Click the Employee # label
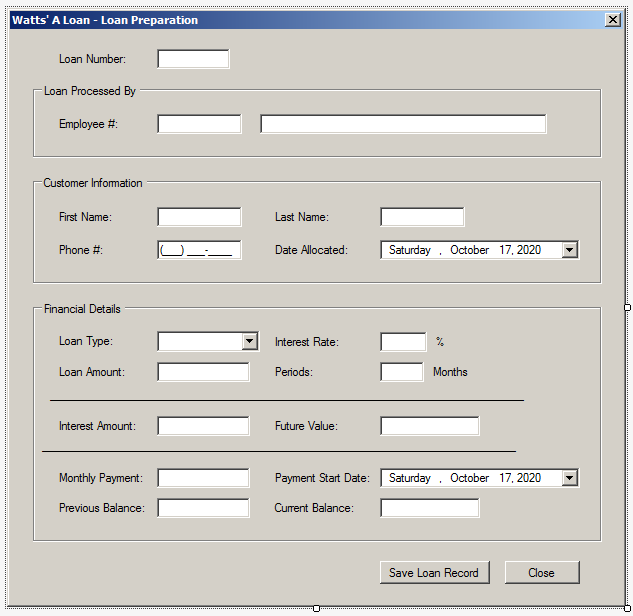Image resolution: width=633 pixels, height=616 pixels. (x=88, y=124)
